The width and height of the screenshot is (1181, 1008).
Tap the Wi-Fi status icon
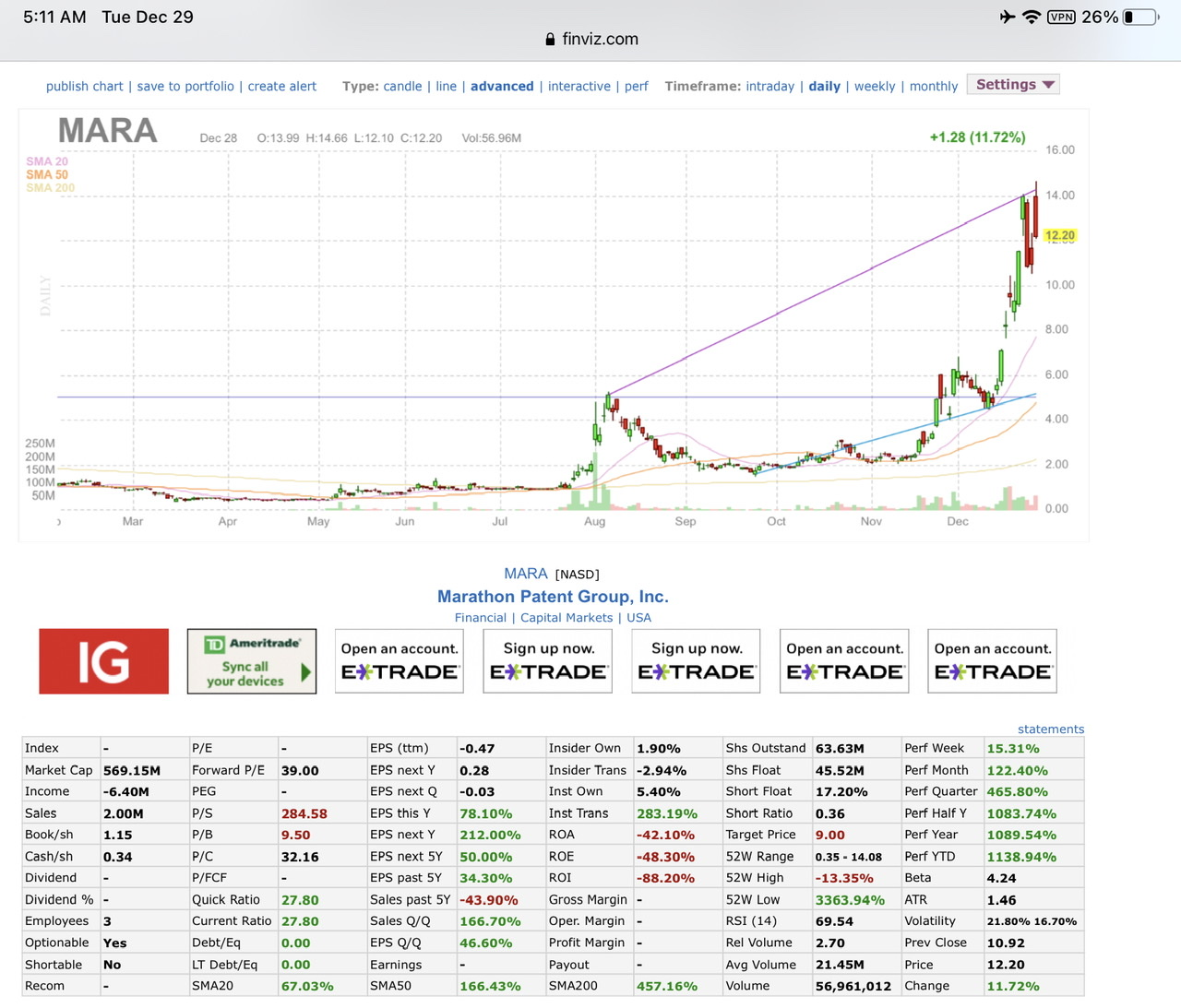coord(1032,17)
